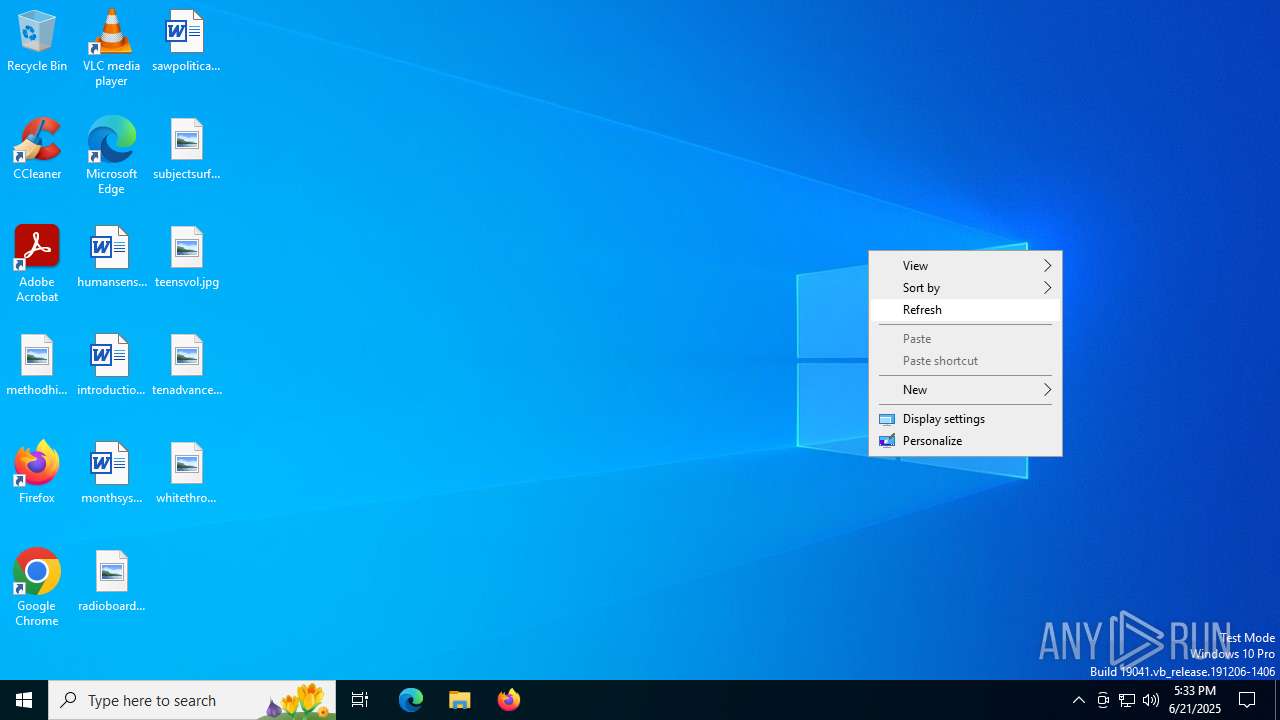Screen dimensions: 1280x720
Task: Launch Firefox from the taskbar
Action: (509, 700)
